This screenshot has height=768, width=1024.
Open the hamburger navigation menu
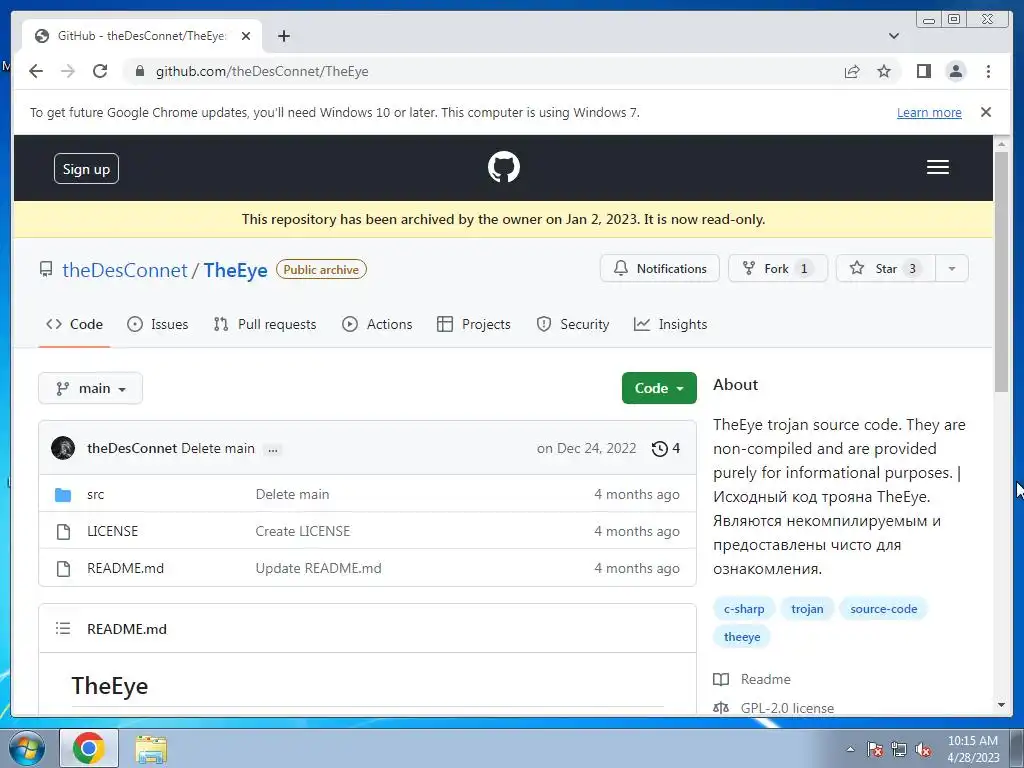tap(937, 167)
